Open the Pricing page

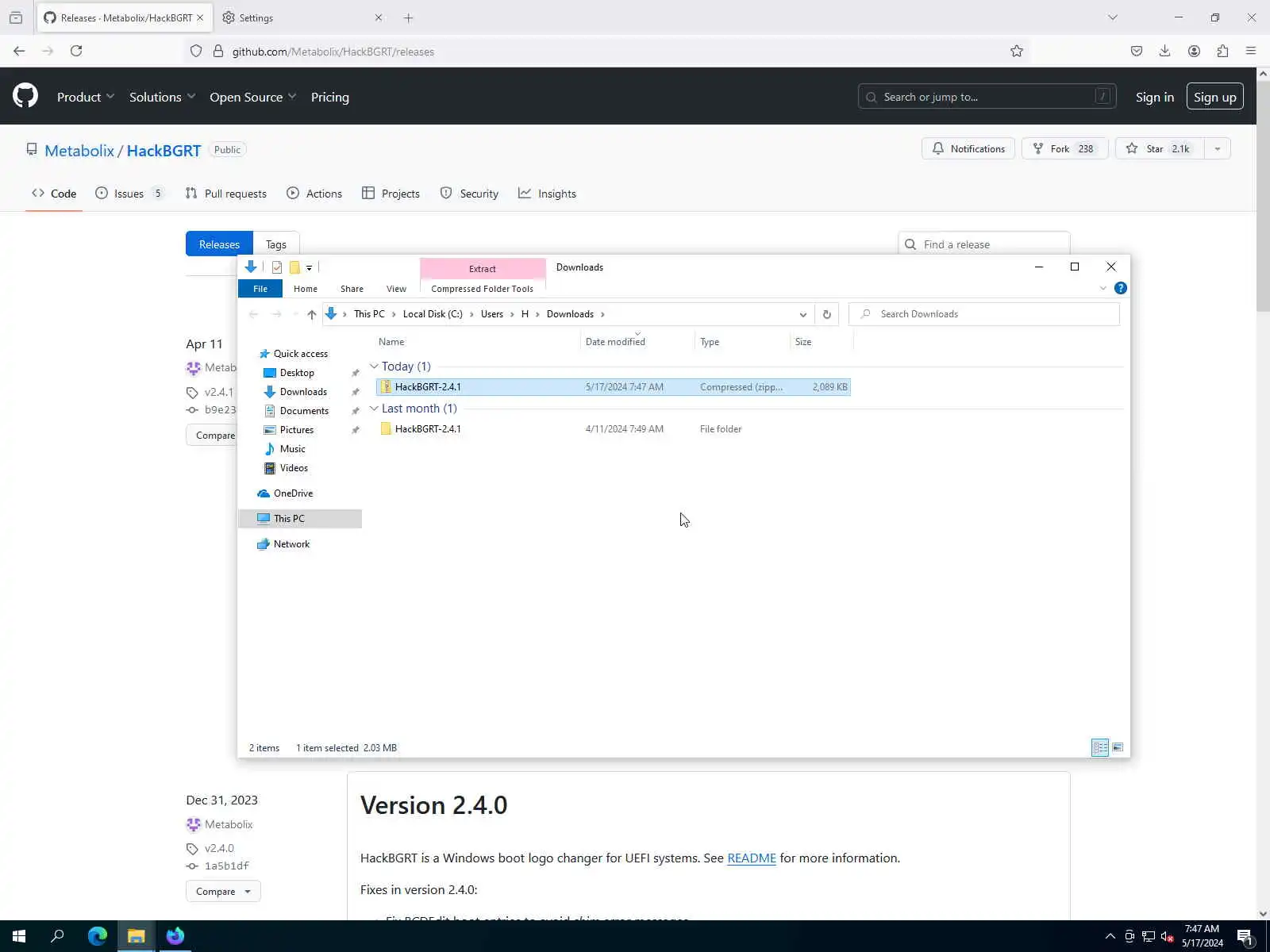[x=330, y=97]
